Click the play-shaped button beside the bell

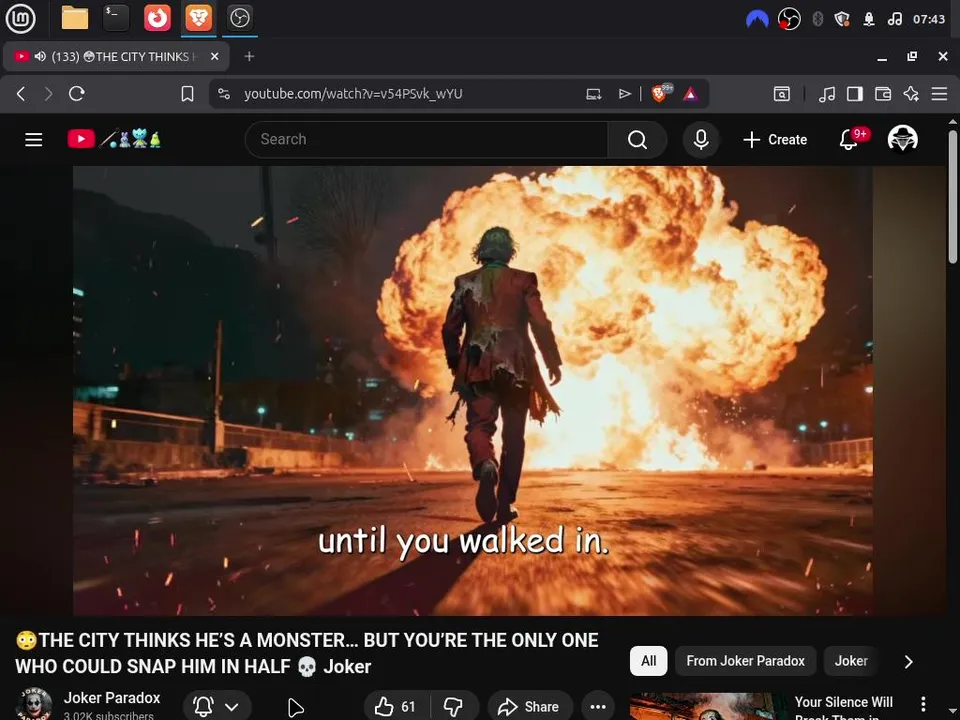(x=296, y=707)
